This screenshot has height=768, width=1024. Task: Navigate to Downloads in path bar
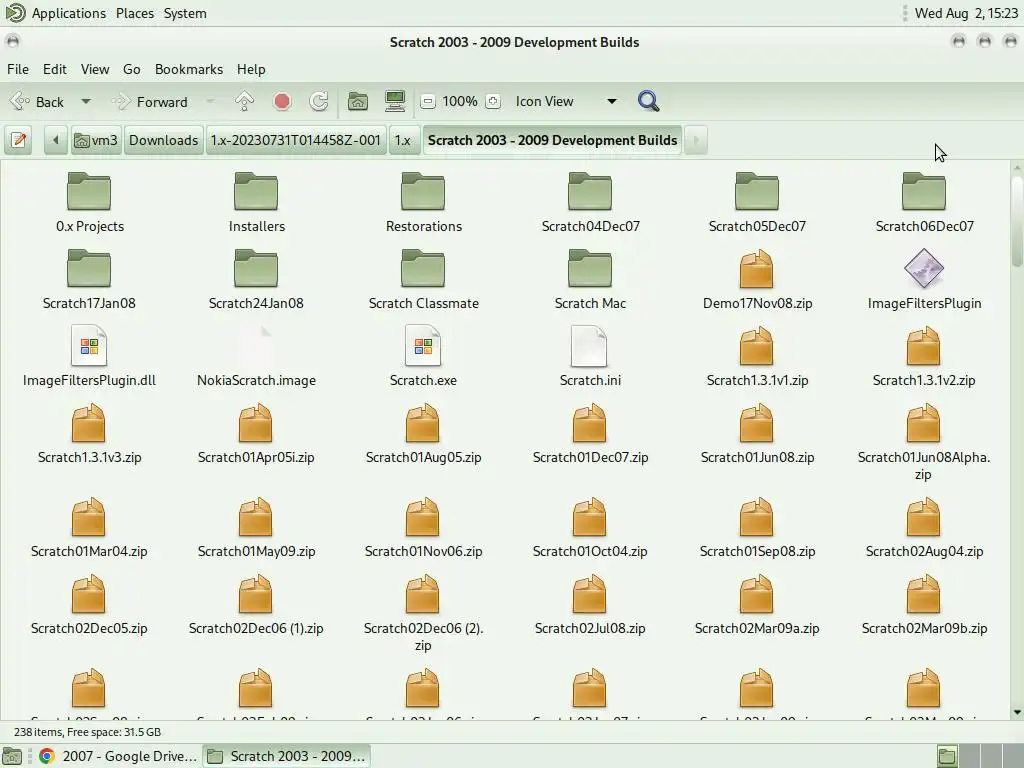(163, 140)
